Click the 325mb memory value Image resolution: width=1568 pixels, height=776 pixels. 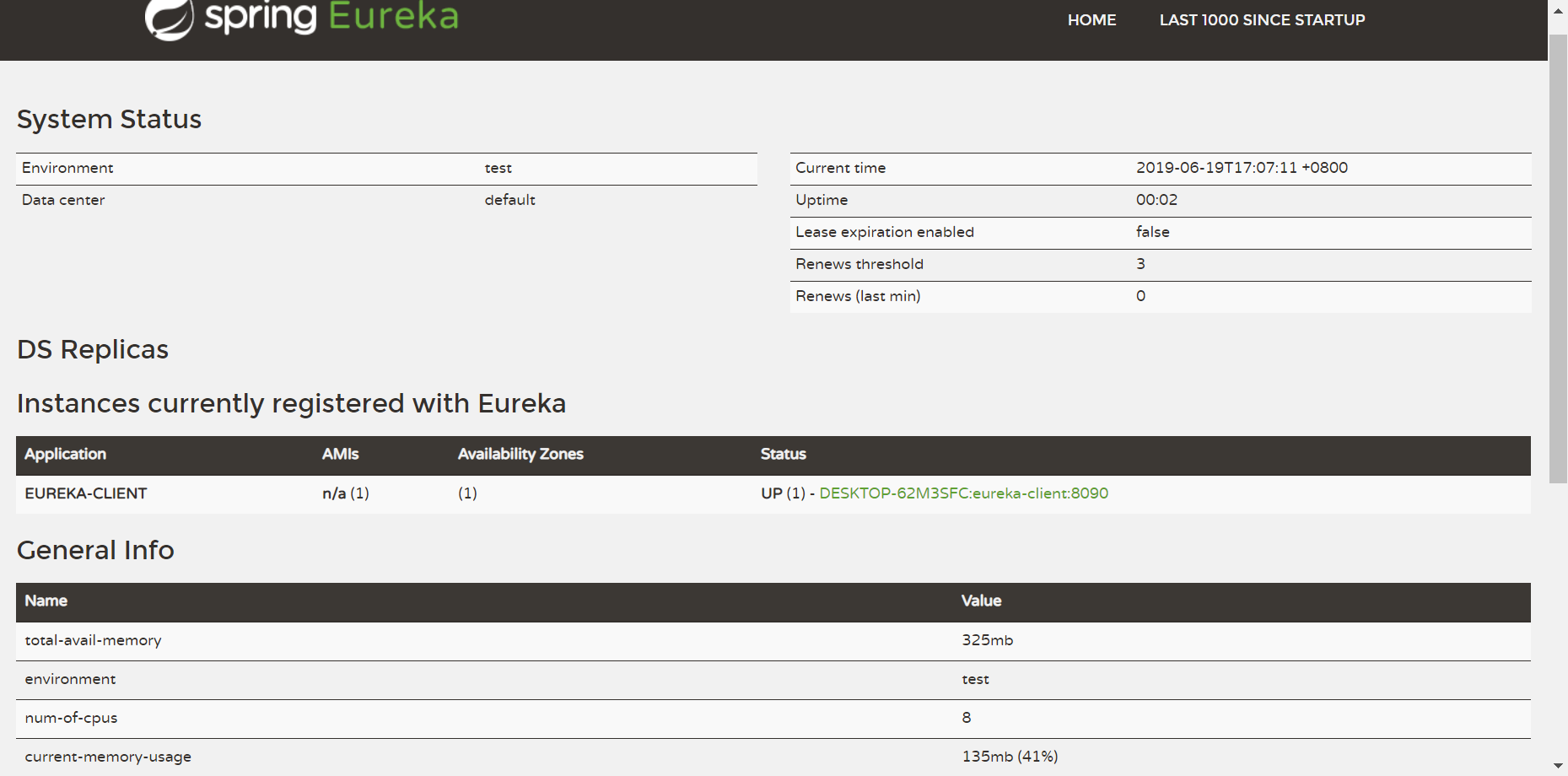pos(987,640)
